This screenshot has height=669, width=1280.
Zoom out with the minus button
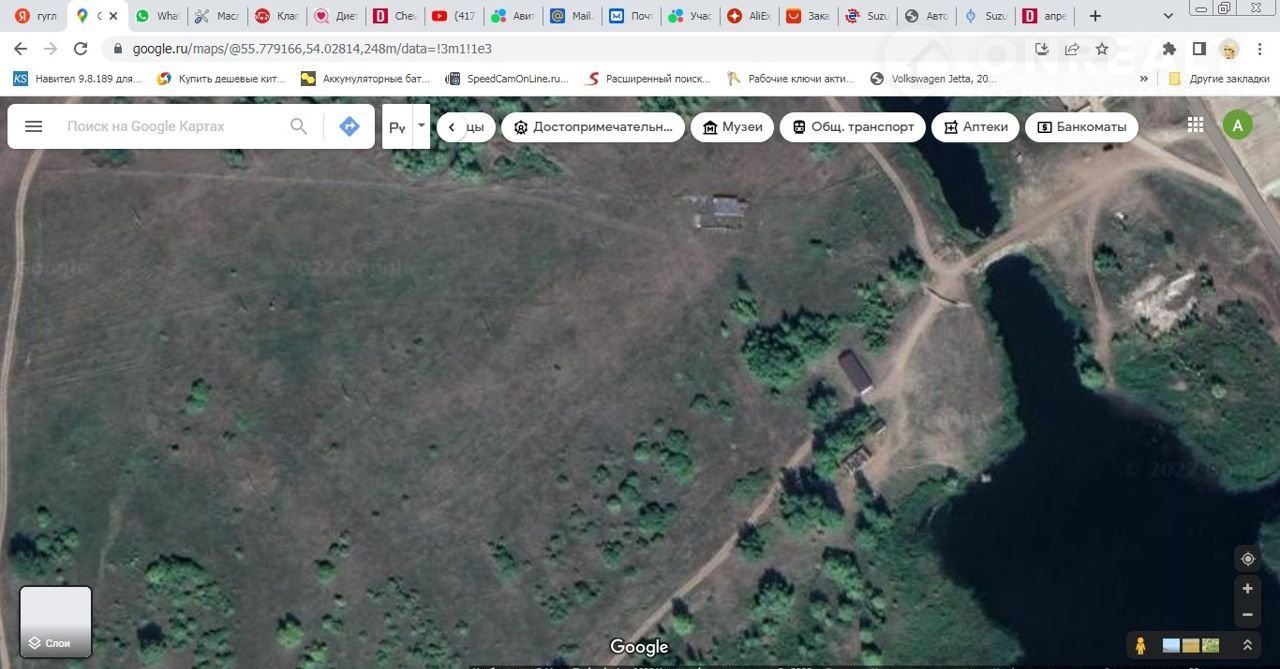tap(1247, 615)
